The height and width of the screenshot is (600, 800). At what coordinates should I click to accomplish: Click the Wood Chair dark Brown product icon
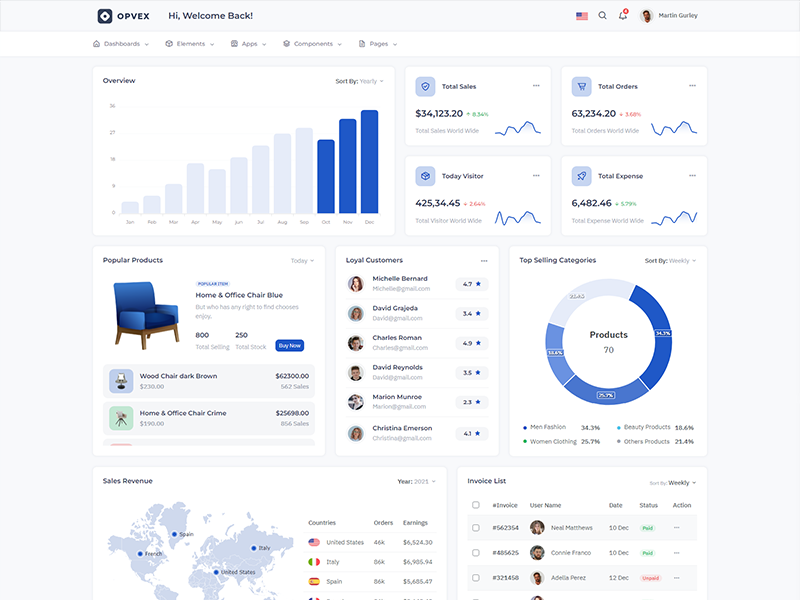coord(121,381)
